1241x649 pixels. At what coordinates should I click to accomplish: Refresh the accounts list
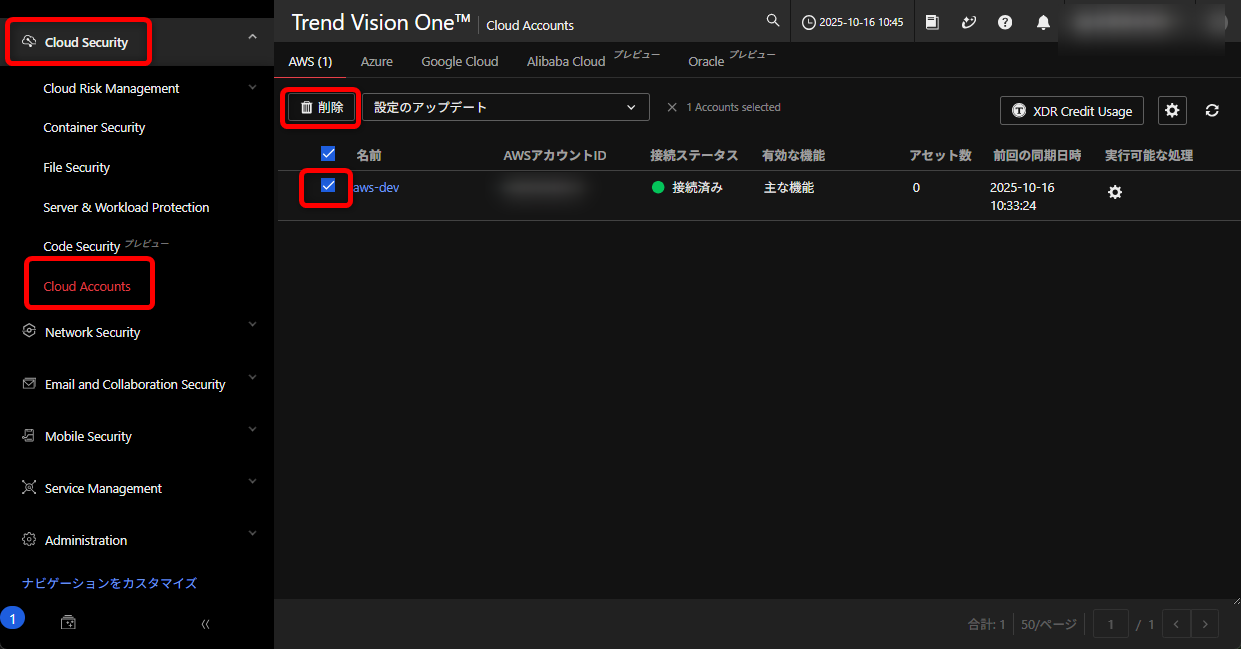click(1212, 110)
